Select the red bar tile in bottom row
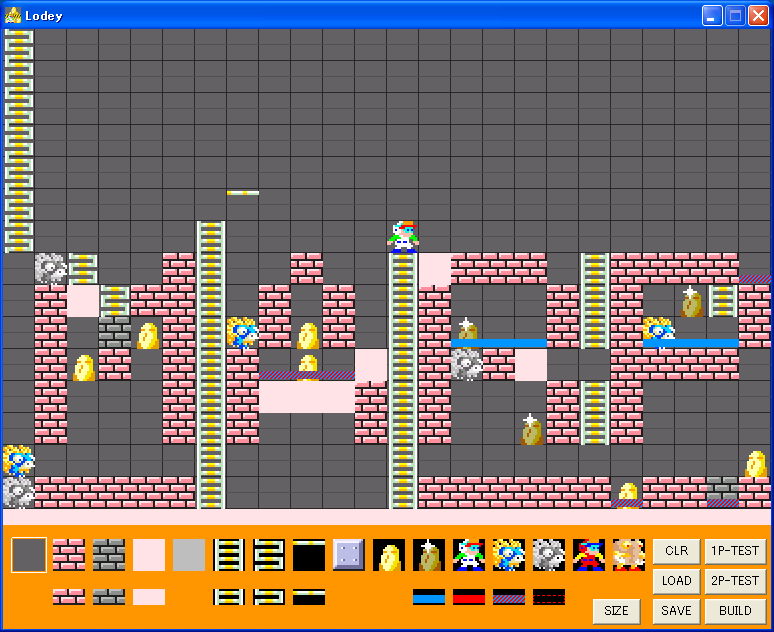The height and width of the screenshot is (632, 774). 469,597
